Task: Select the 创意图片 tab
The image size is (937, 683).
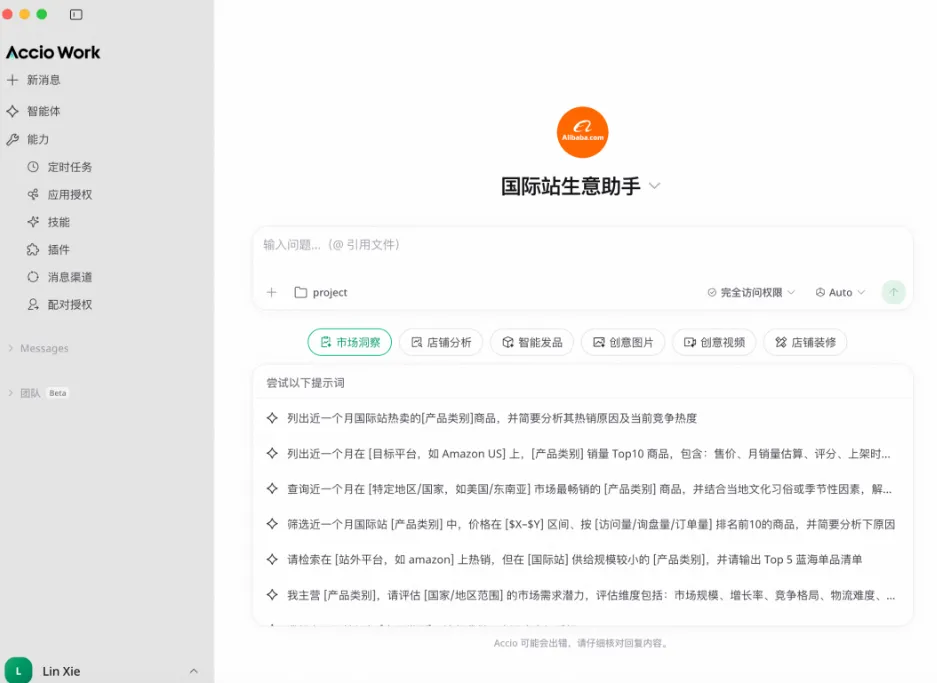Action: click(x=623, y=342)
